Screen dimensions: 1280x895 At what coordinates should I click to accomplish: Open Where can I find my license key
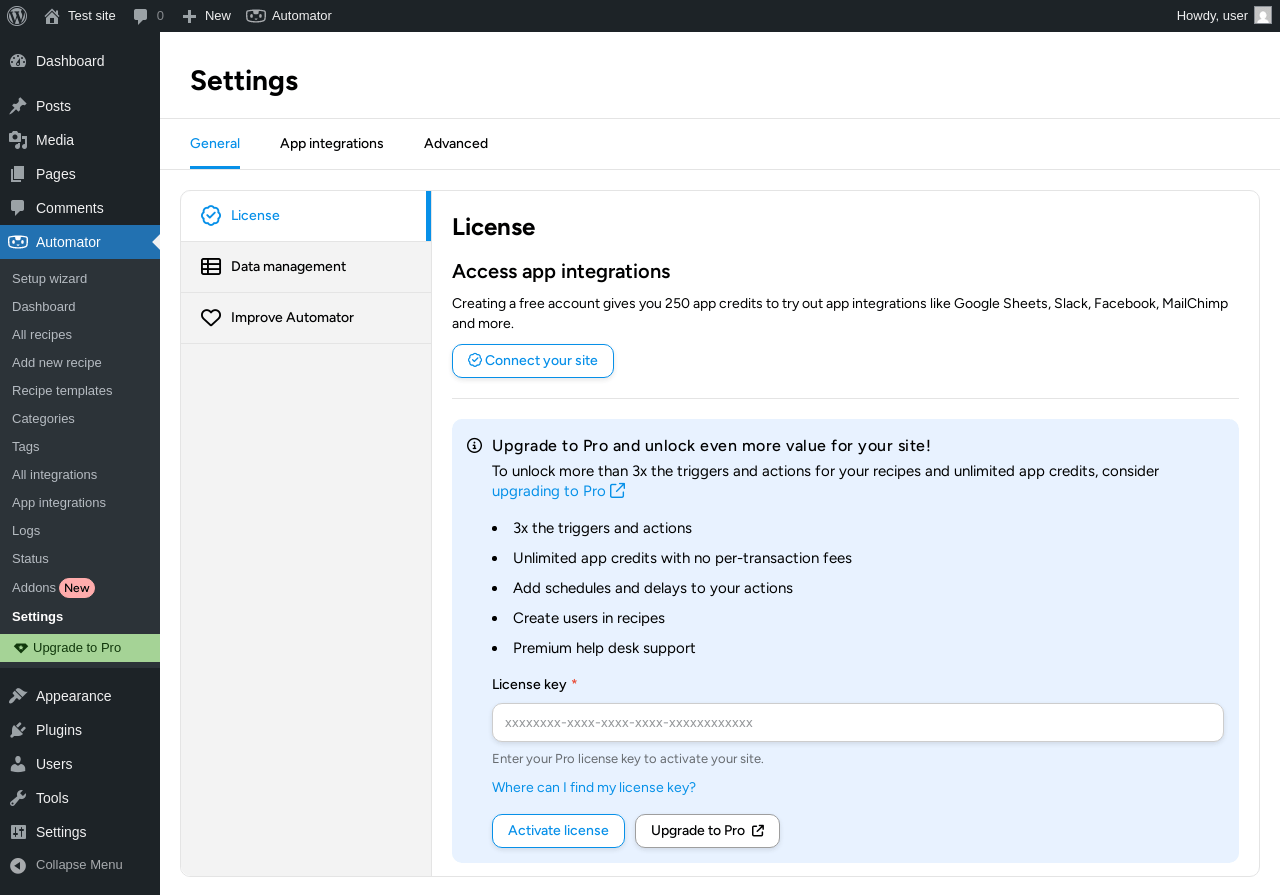[594, 787]
